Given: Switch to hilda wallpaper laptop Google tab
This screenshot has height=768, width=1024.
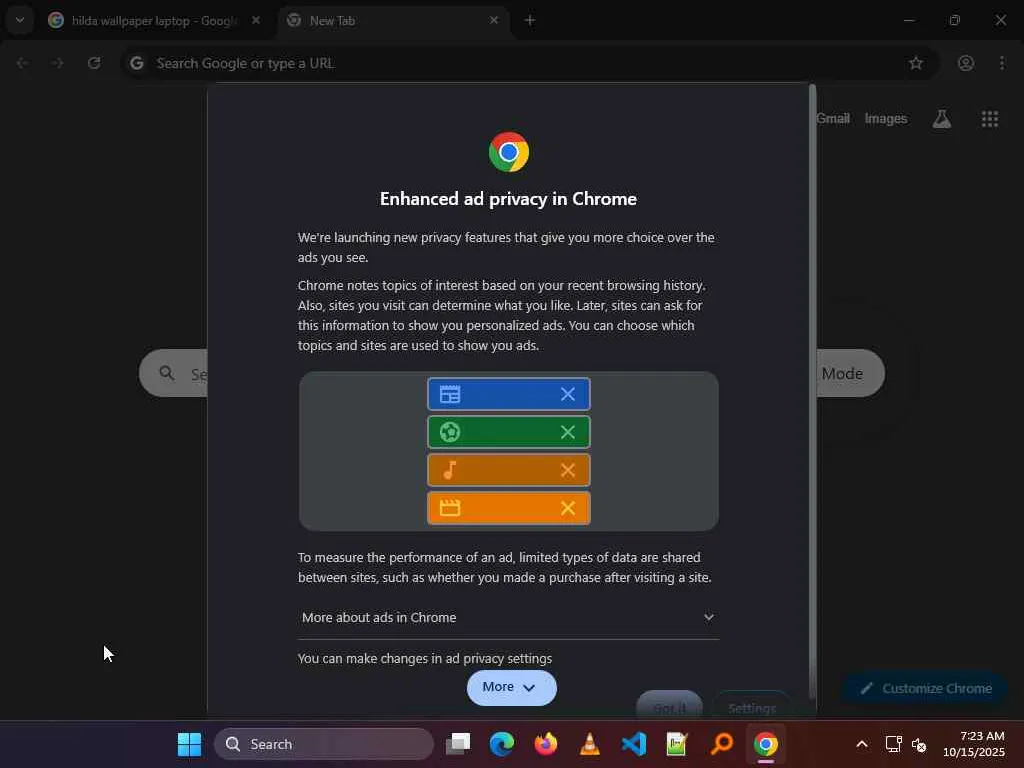Looking at the screenshot, I should (x=152, y=21).
